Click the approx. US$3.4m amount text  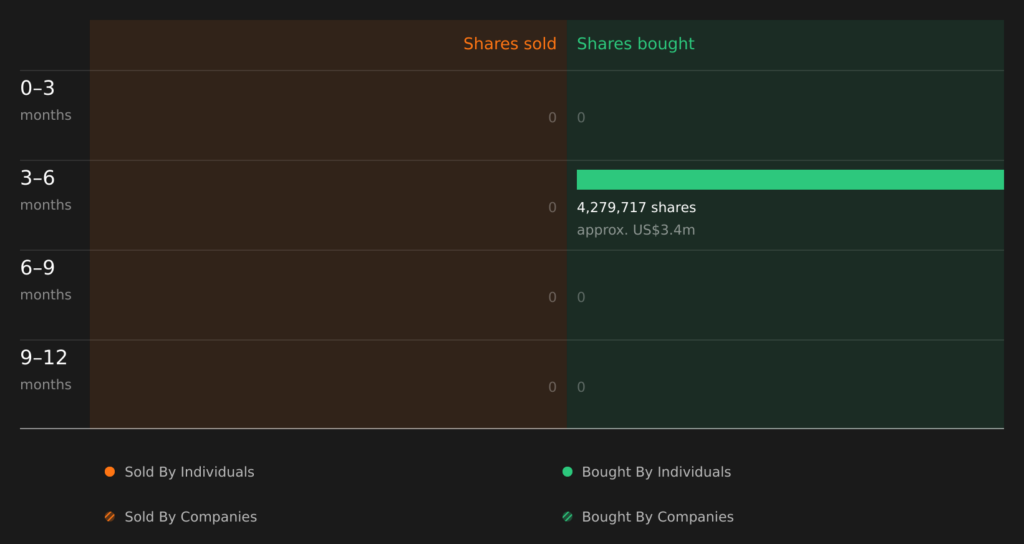coord(635,230)
